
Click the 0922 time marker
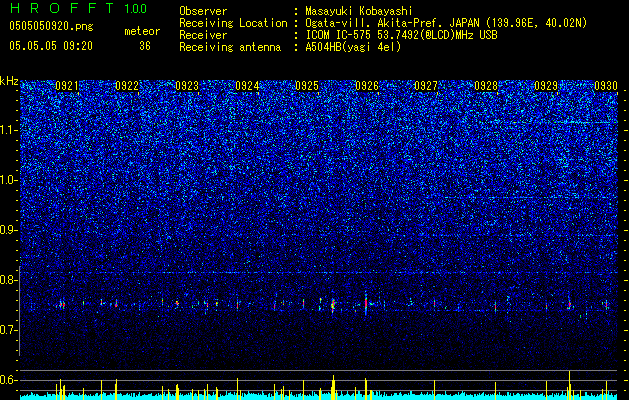[127, 86]
